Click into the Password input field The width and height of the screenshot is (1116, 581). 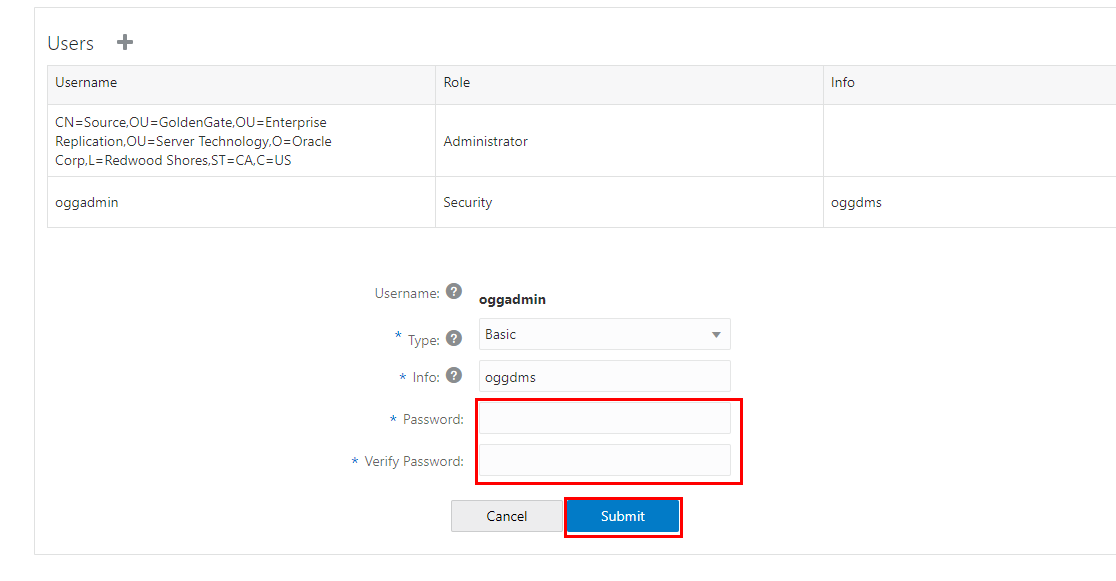coord(604,419)
